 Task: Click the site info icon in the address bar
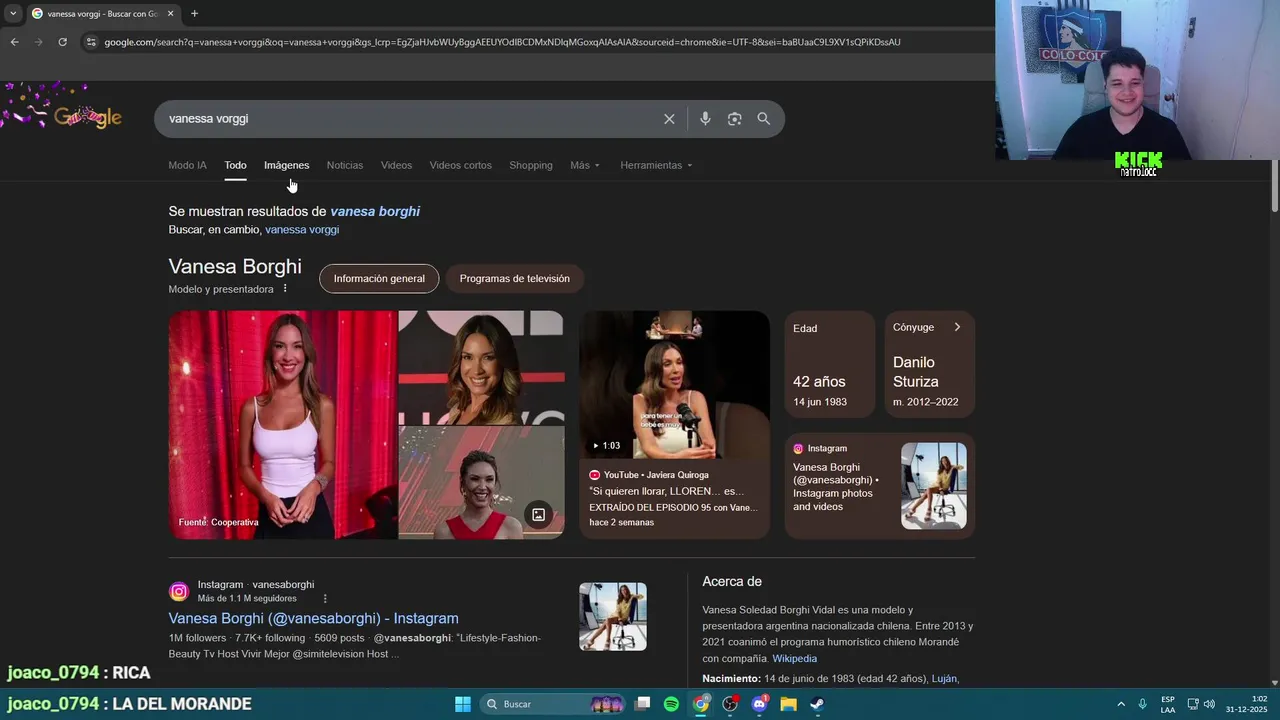tap(91, 42)
